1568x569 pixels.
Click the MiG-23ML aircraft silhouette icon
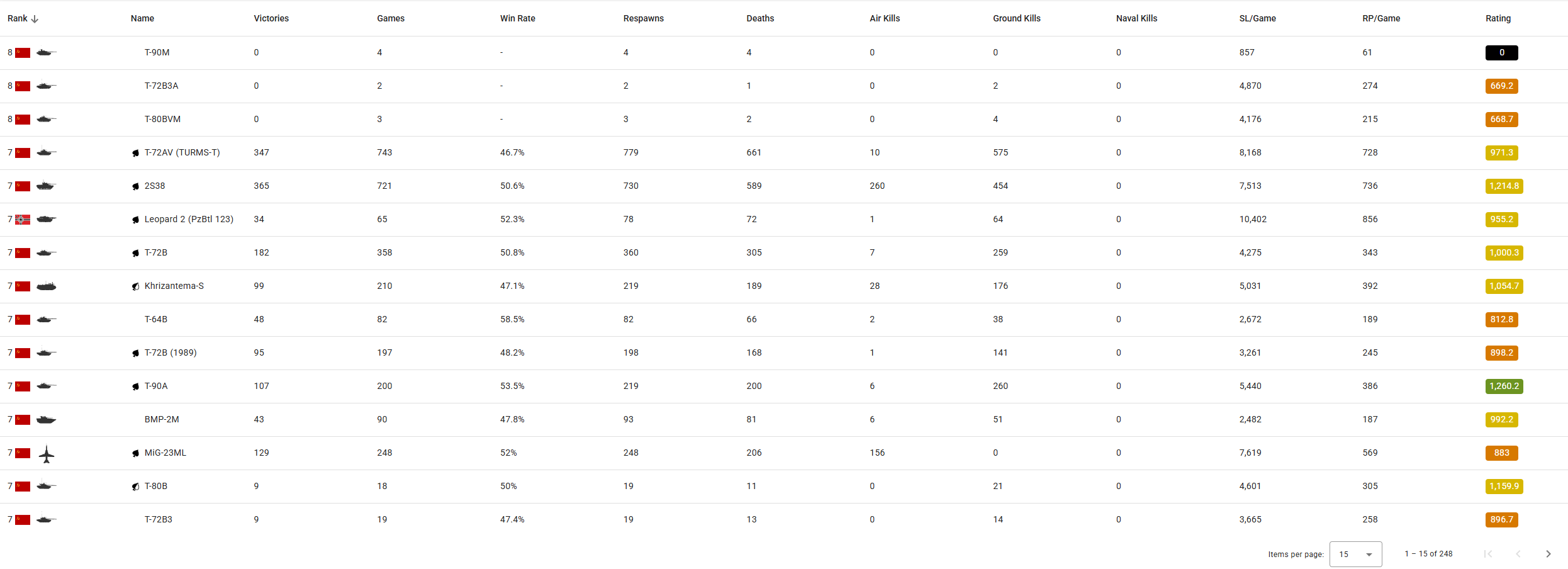(x=47, y=454)
